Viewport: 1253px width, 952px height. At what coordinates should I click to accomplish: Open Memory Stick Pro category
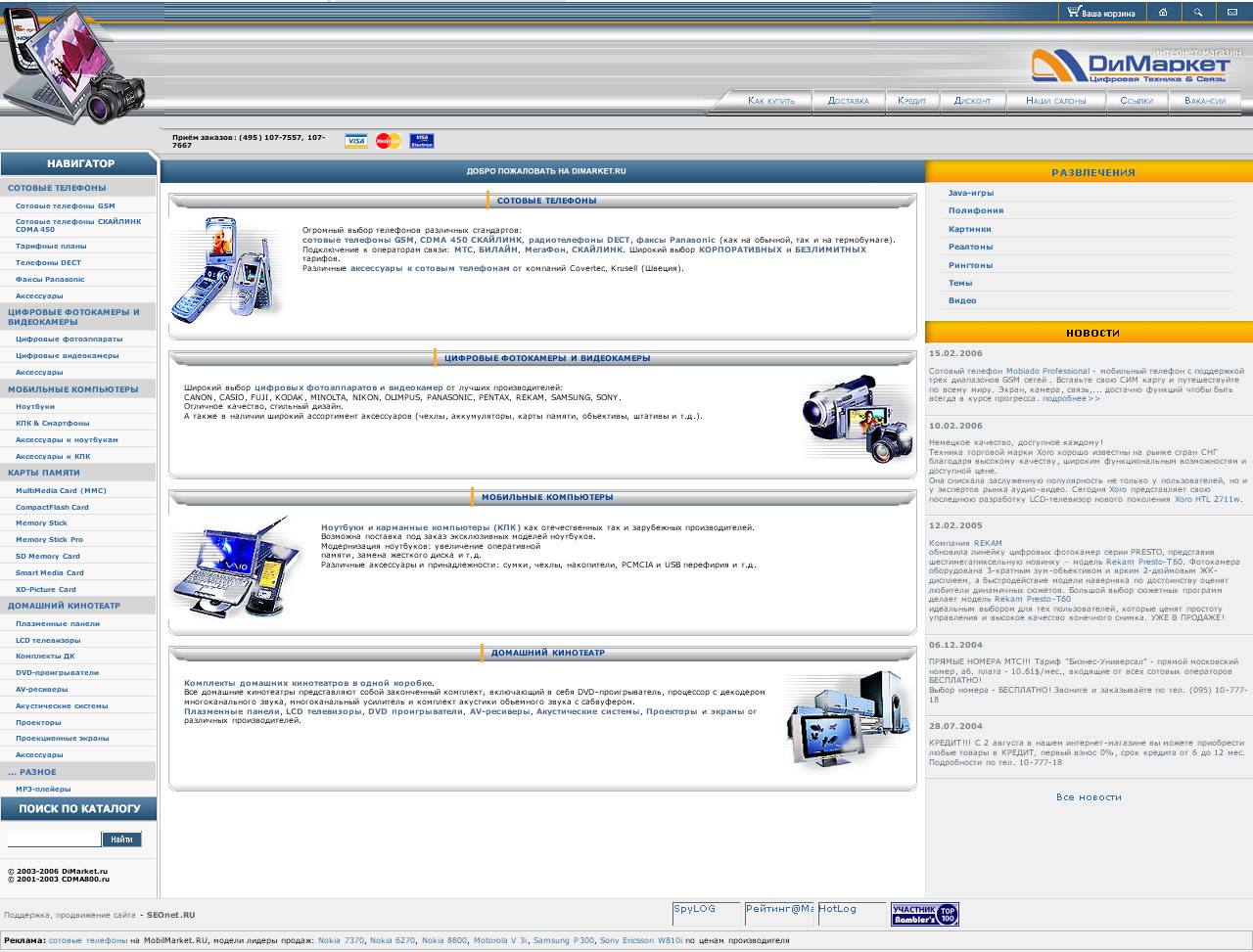[49, 540]
